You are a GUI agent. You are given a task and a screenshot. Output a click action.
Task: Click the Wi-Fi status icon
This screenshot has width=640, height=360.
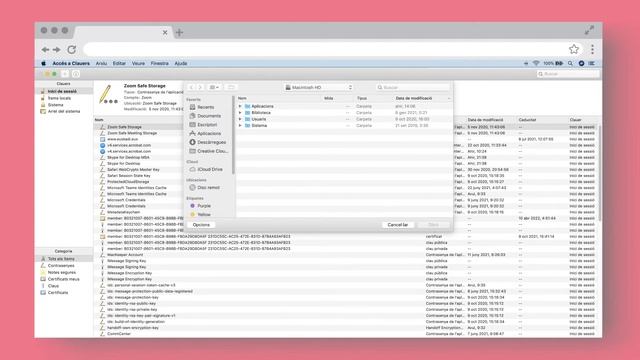(536, 63)
